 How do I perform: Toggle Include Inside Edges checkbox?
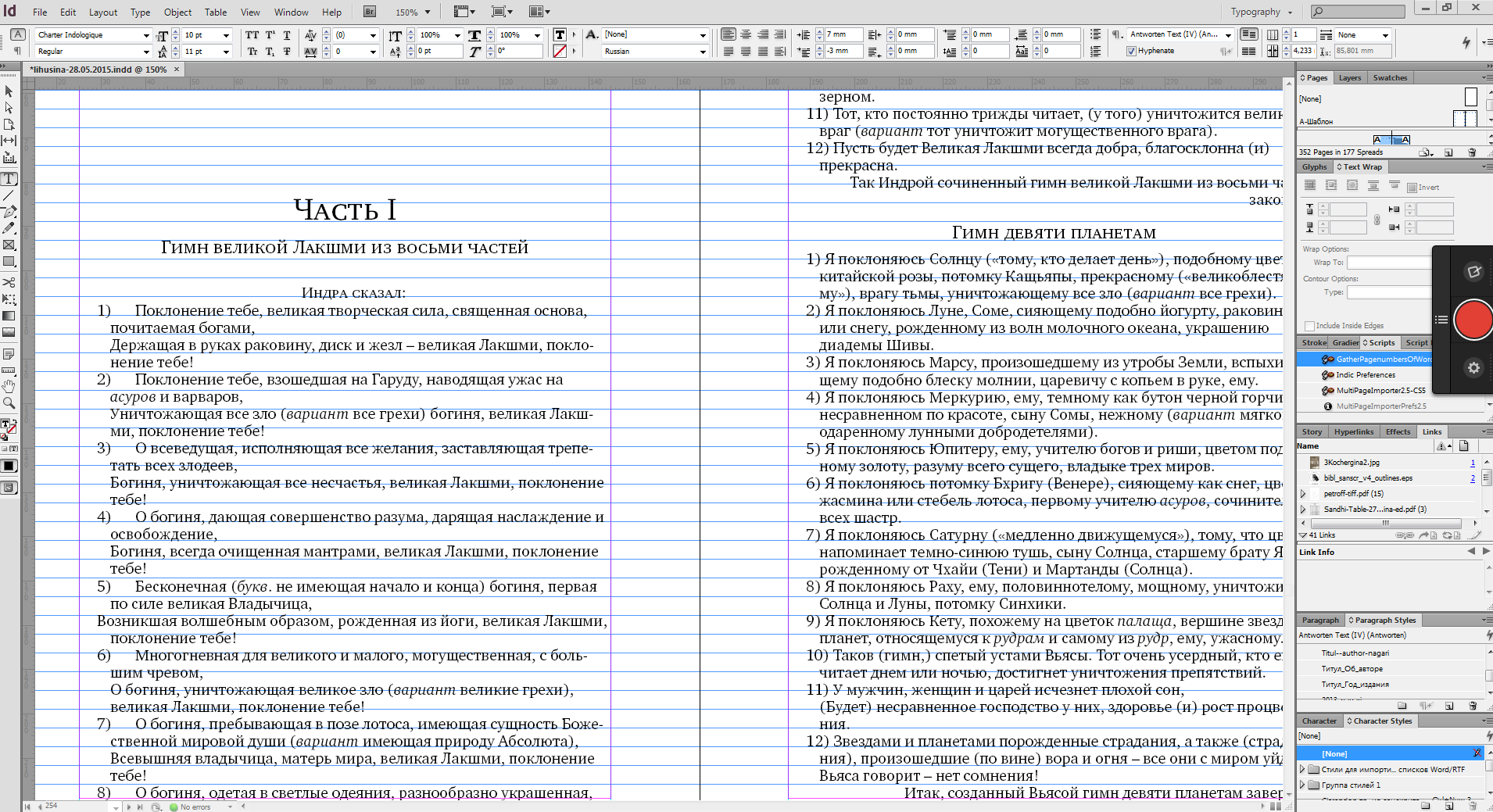(1309, 326)
